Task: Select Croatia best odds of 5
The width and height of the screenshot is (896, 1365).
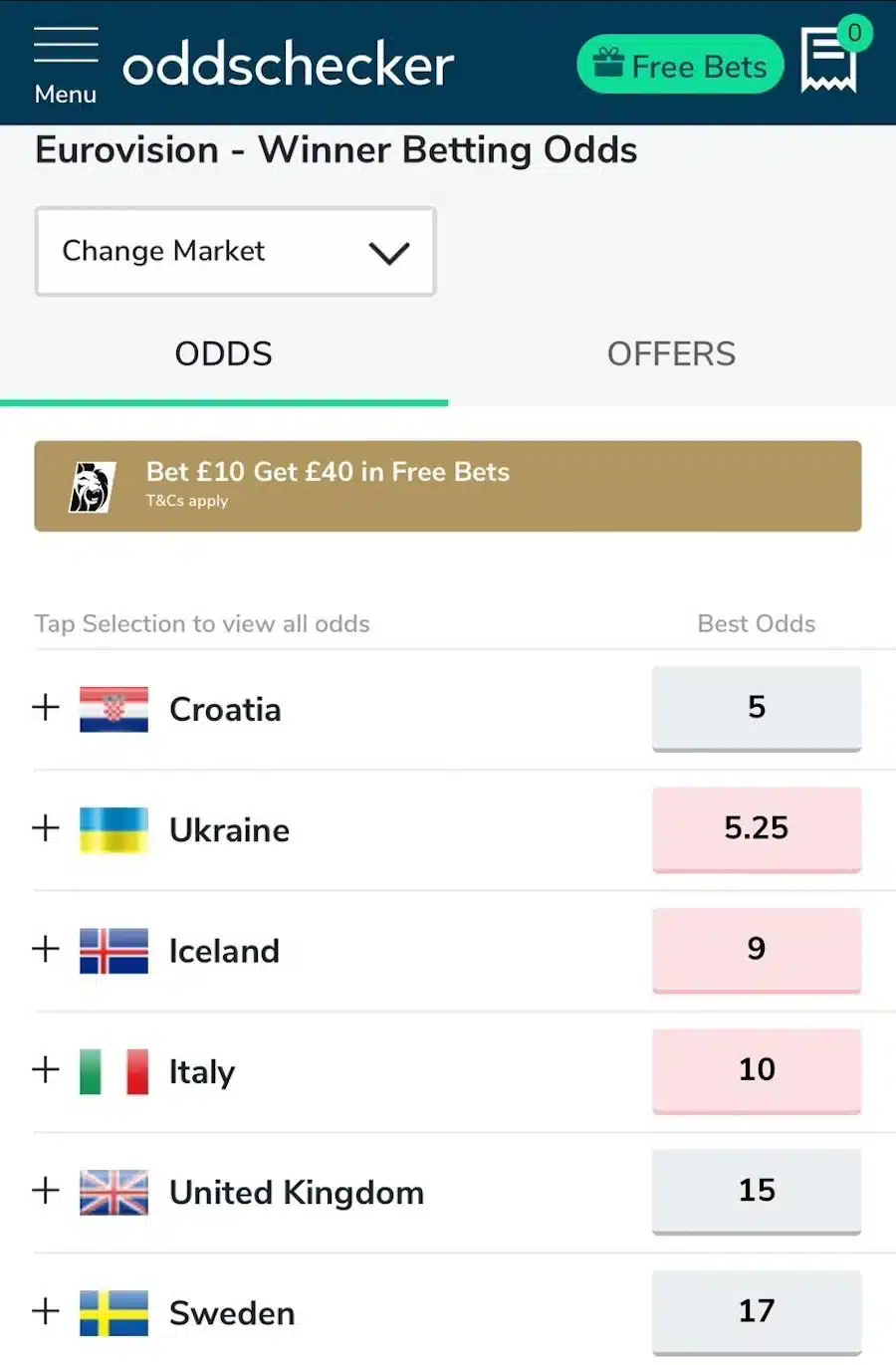Action: 757,708
